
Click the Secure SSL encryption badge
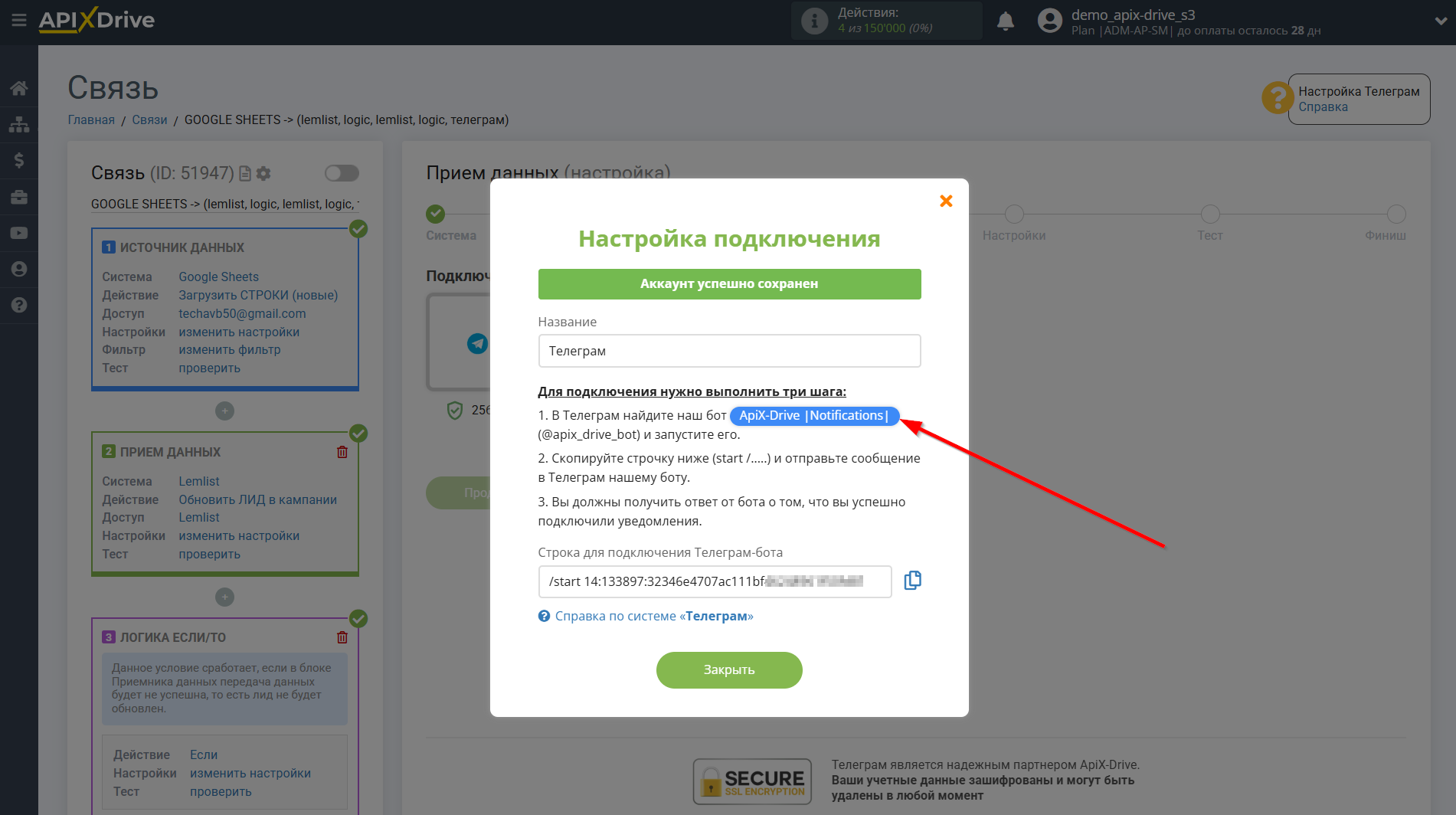pos(752,781)
